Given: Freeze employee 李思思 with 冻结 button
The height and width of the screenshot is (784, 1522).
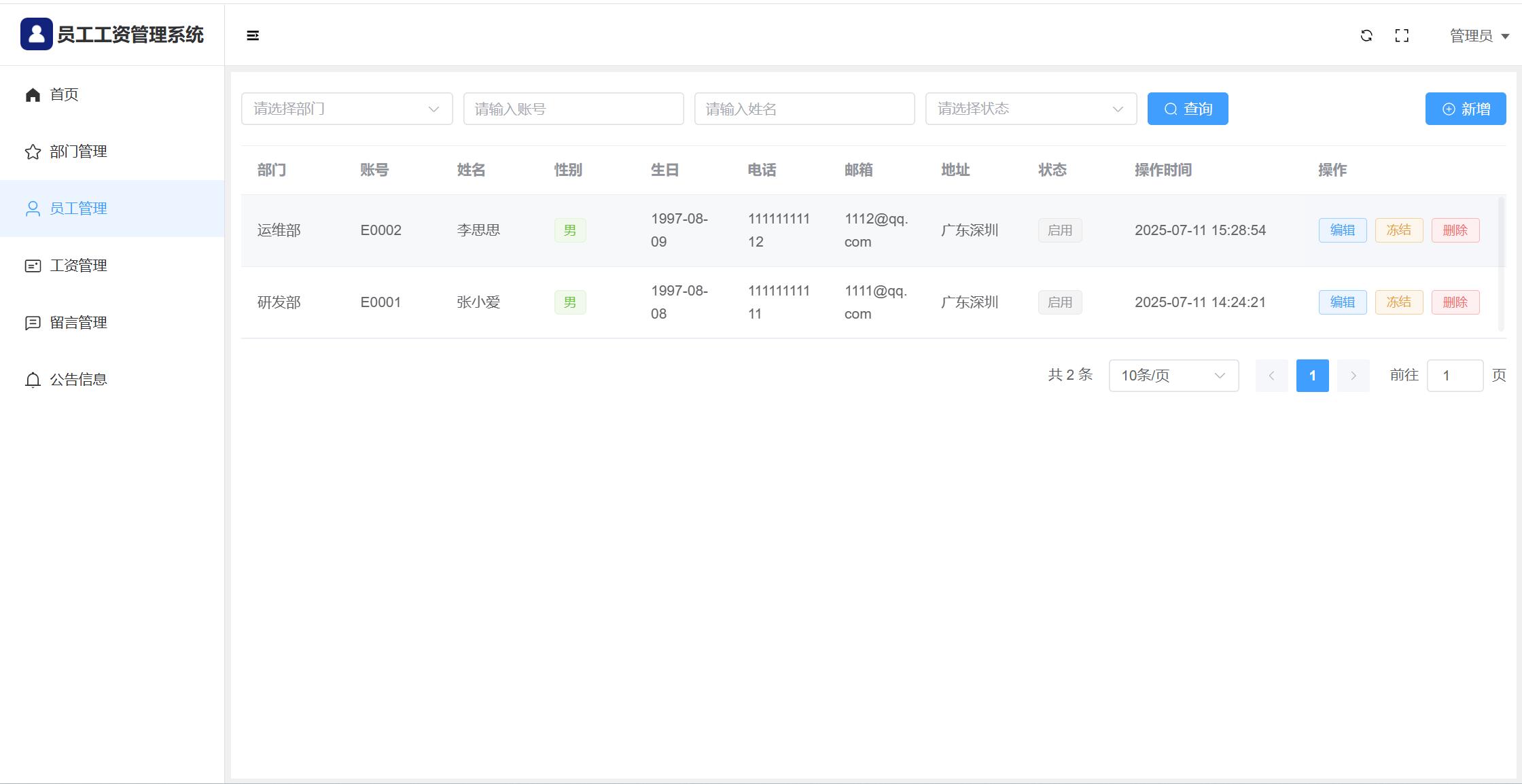Looking at the screenshot, I should 1398,230.
